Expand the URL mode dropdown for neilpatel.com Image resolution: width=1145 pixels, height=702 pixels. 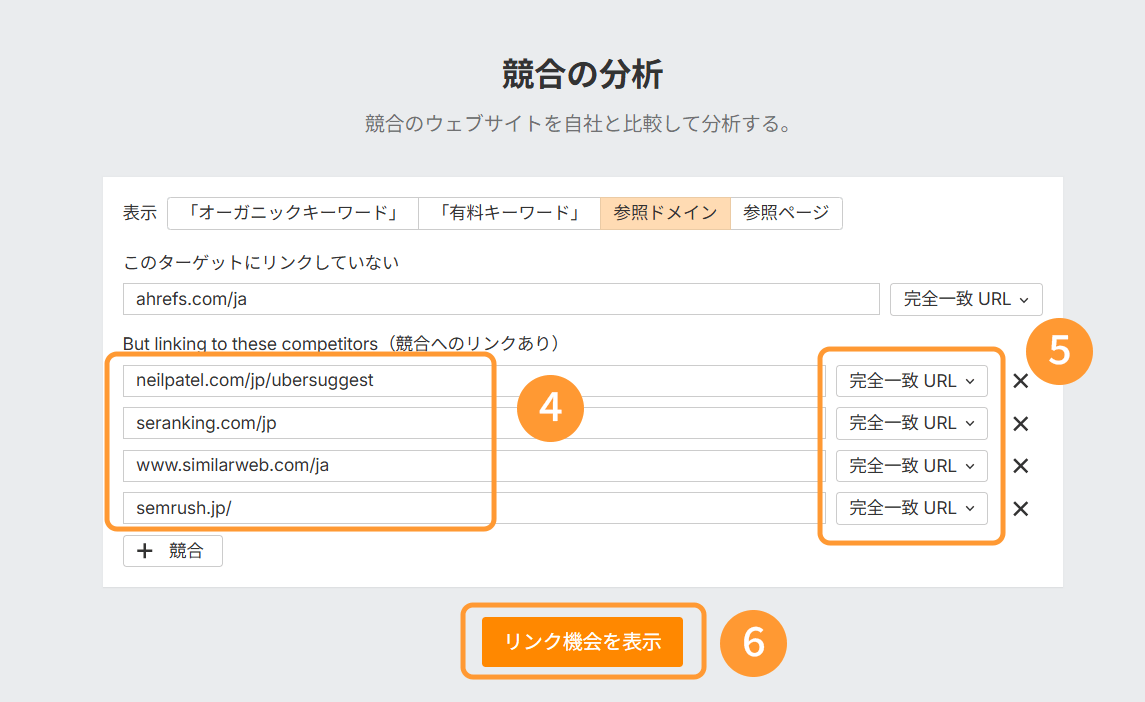coord(911,381)
